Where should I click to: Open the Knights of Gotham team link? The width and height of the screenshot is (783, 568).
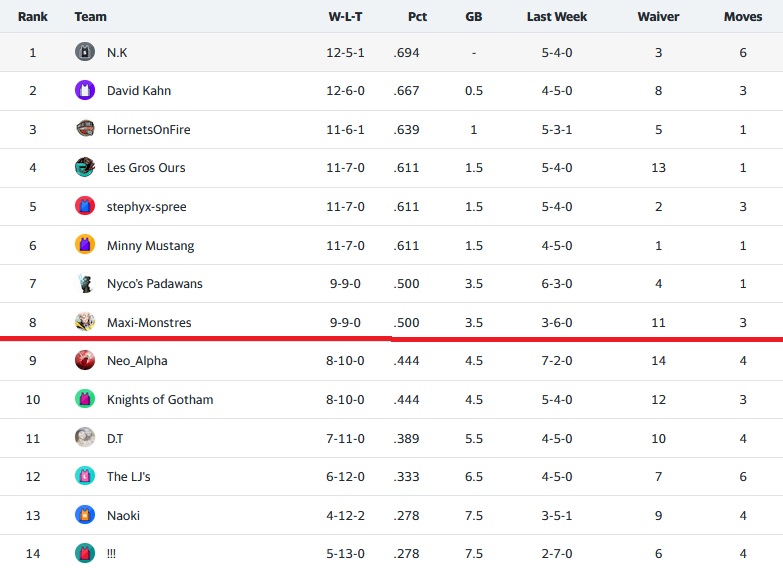click(x=160, y=400)
